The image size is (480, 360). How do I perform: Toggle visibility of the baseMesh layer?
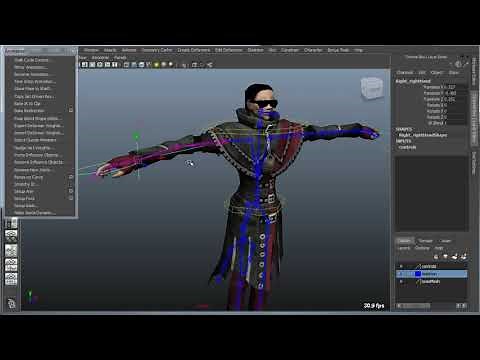[401, 281]
